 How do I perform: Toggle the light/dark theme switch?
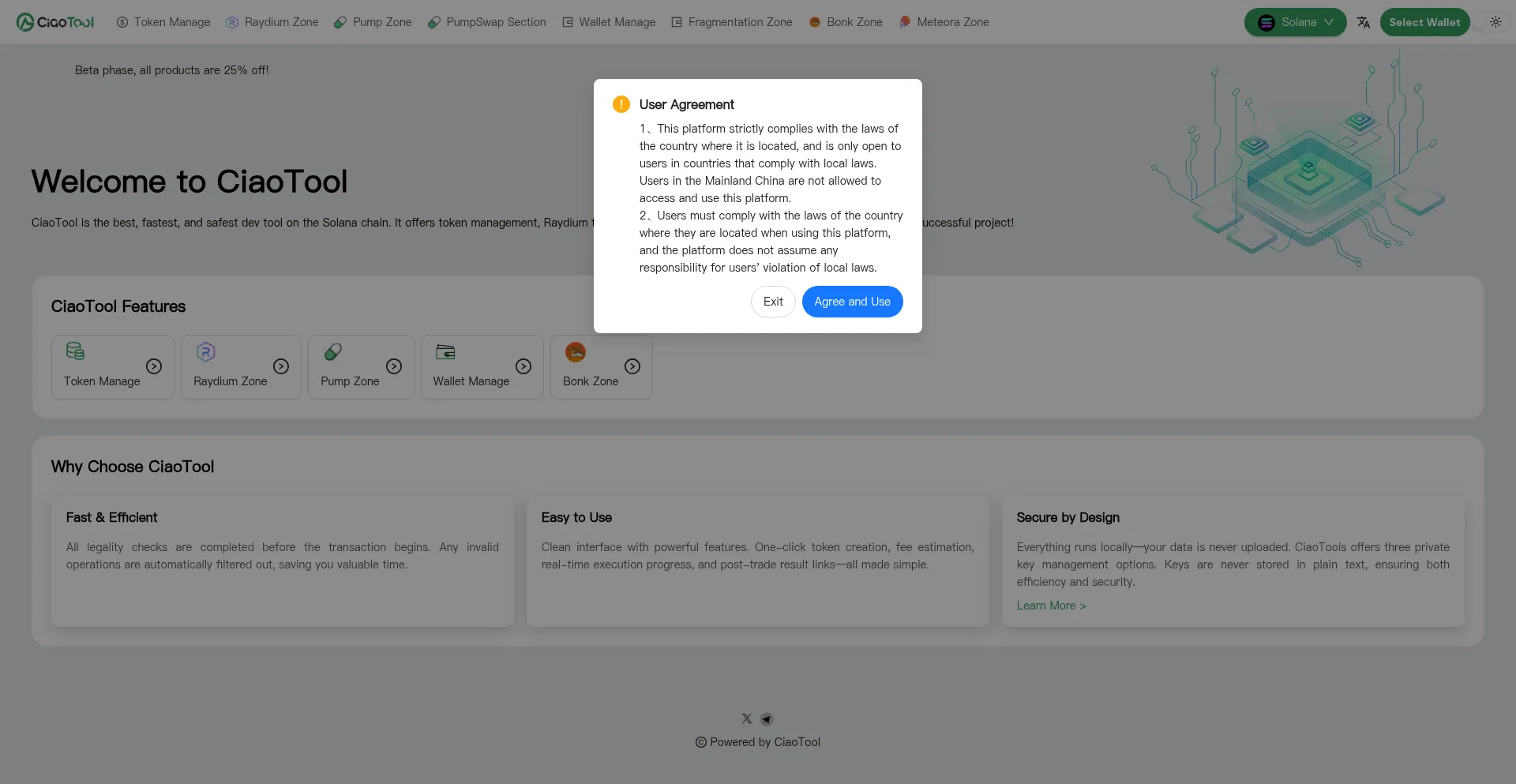tap(1490, 22)
